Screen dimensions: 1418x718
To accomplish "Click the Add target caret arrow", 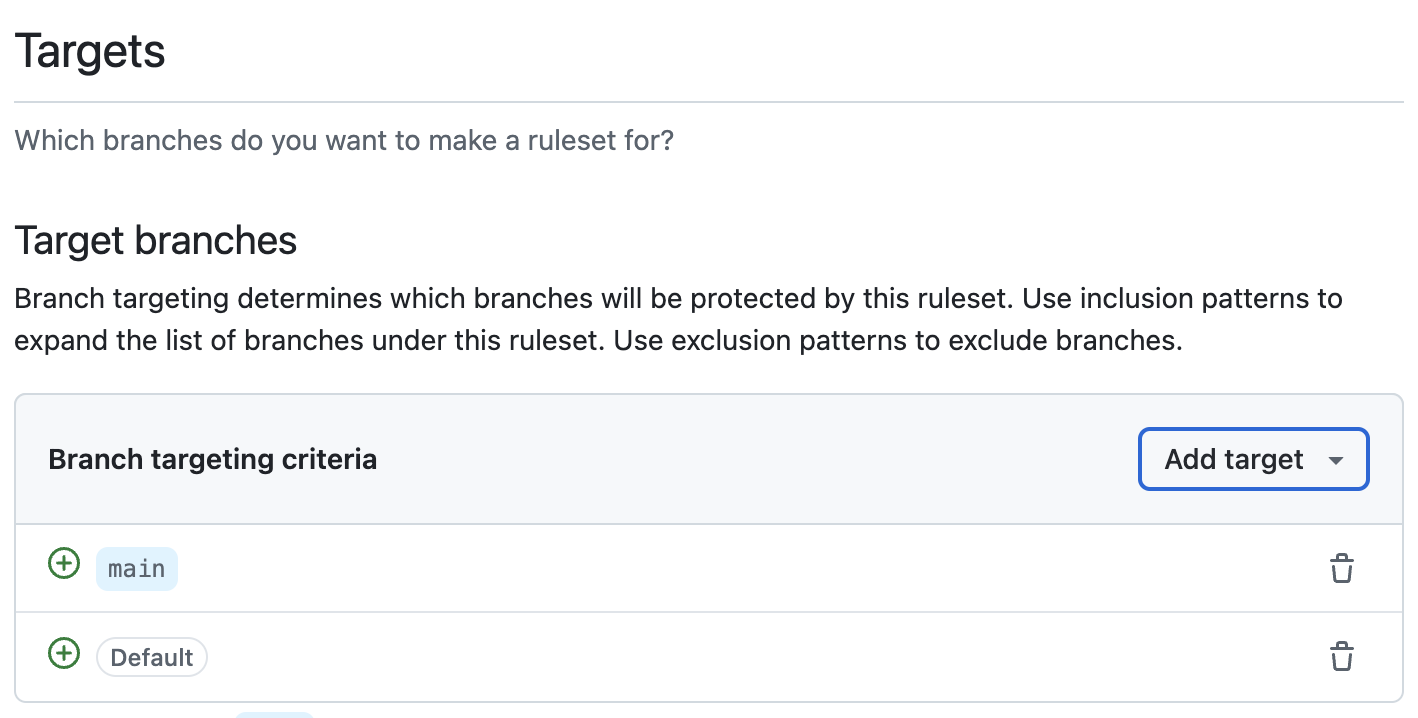I will tap(1335, 461).
